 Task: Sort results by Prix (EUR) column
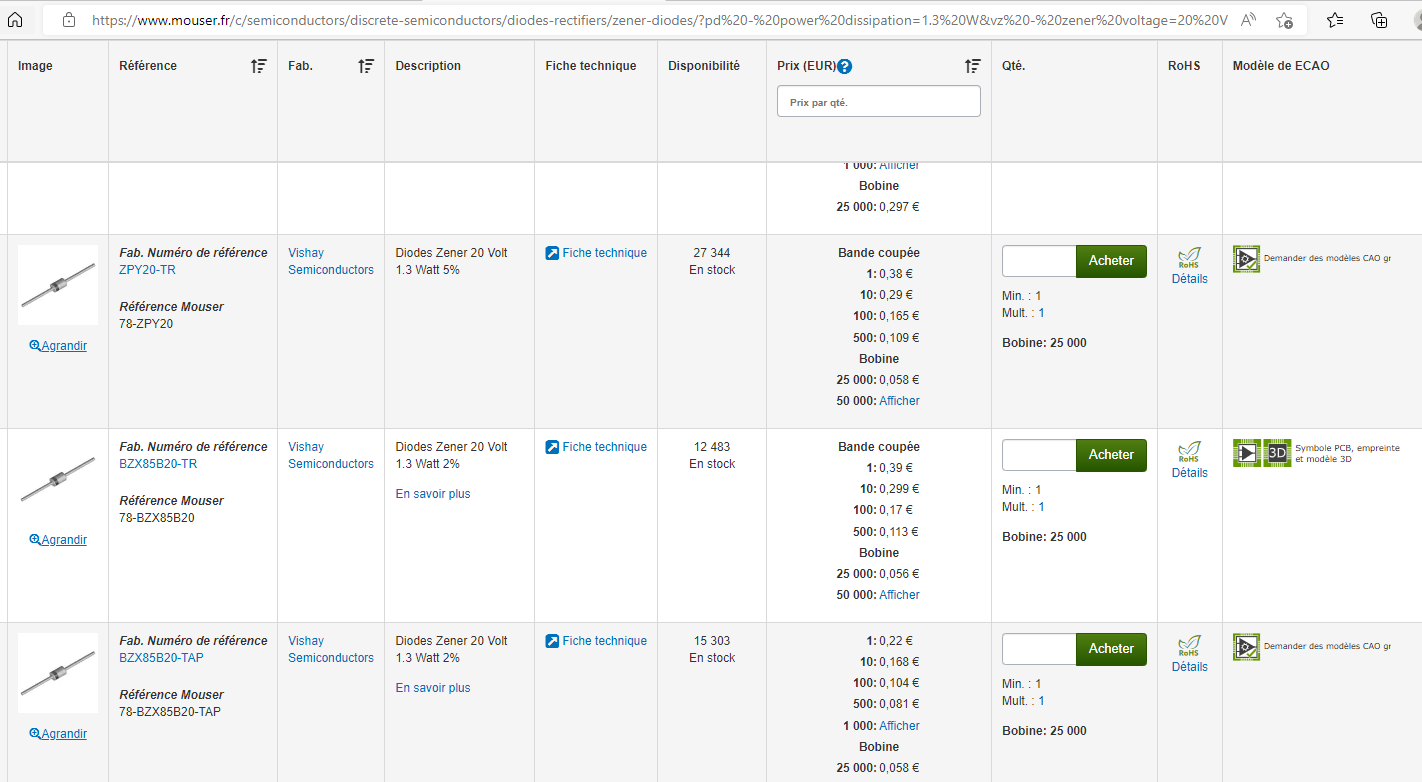[972, 66]
